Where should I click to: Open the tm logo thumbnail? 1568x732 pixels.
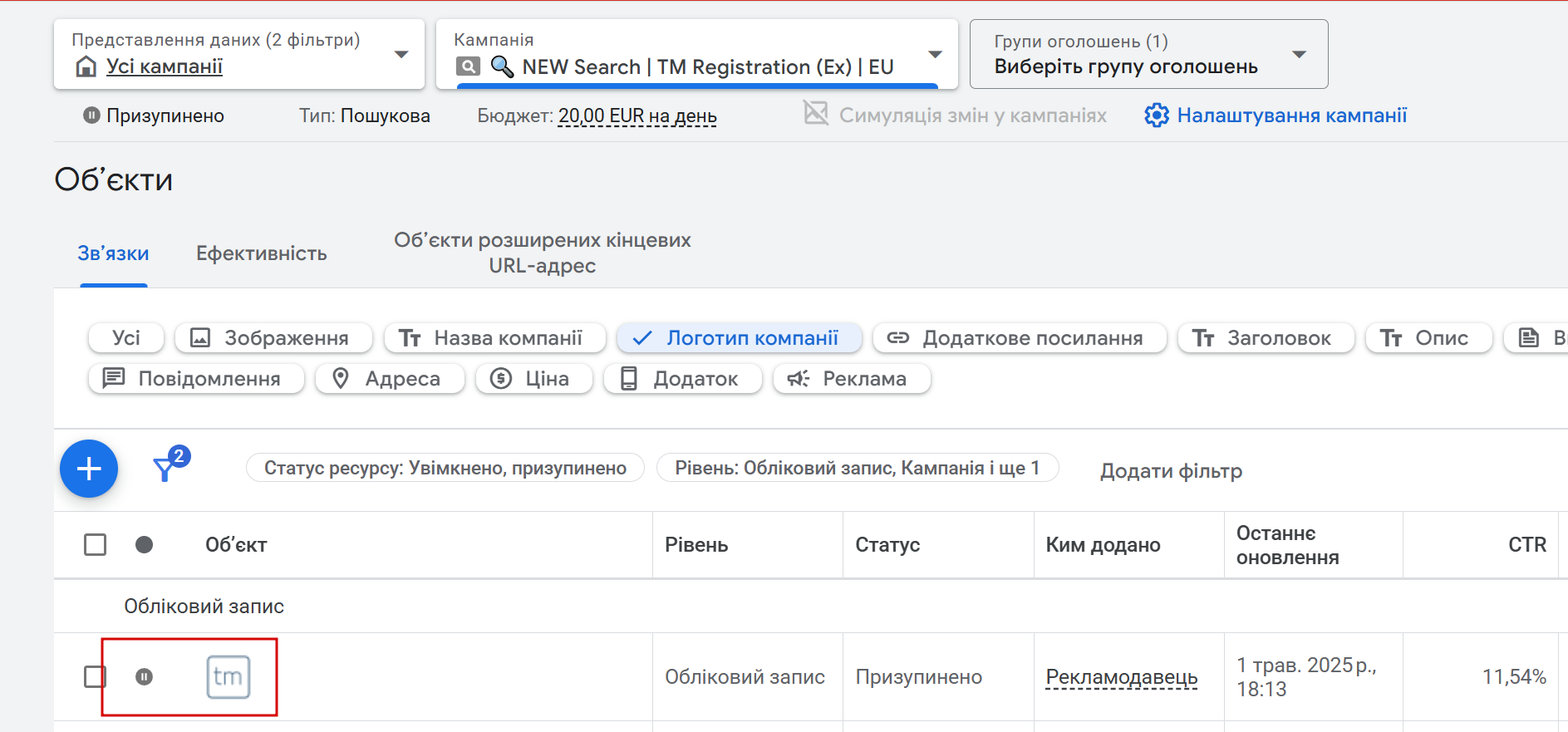(228, 677)
